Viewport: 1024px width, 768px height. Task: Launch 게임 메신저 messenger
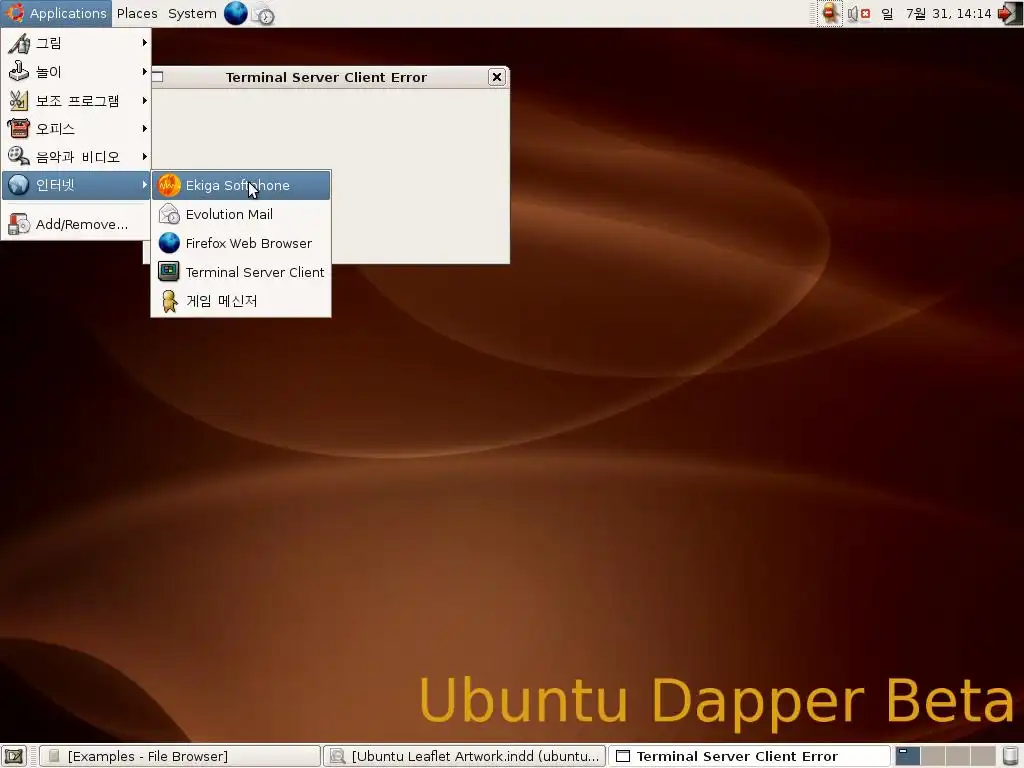pyautogui.click(x=241, y=300)
